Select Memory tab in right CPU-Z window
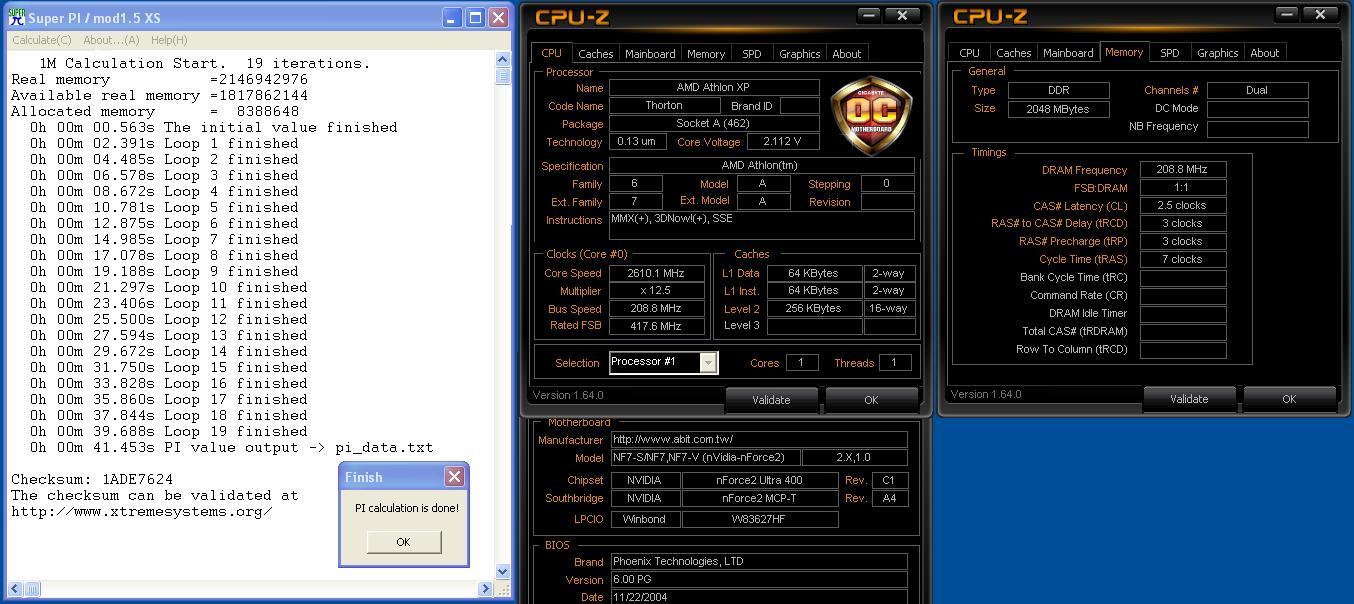This screenshot has width=1354, height=604. tap(1124, 52)
